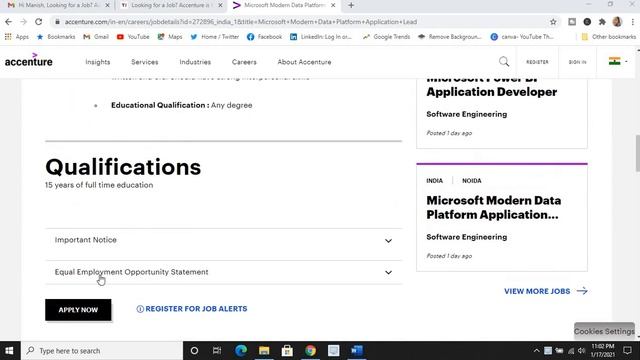Image resolution: width=640 pixels, height=360 pixels.
Task: Open the Chrome three-dot menu
Action: (x=632, y=22)
